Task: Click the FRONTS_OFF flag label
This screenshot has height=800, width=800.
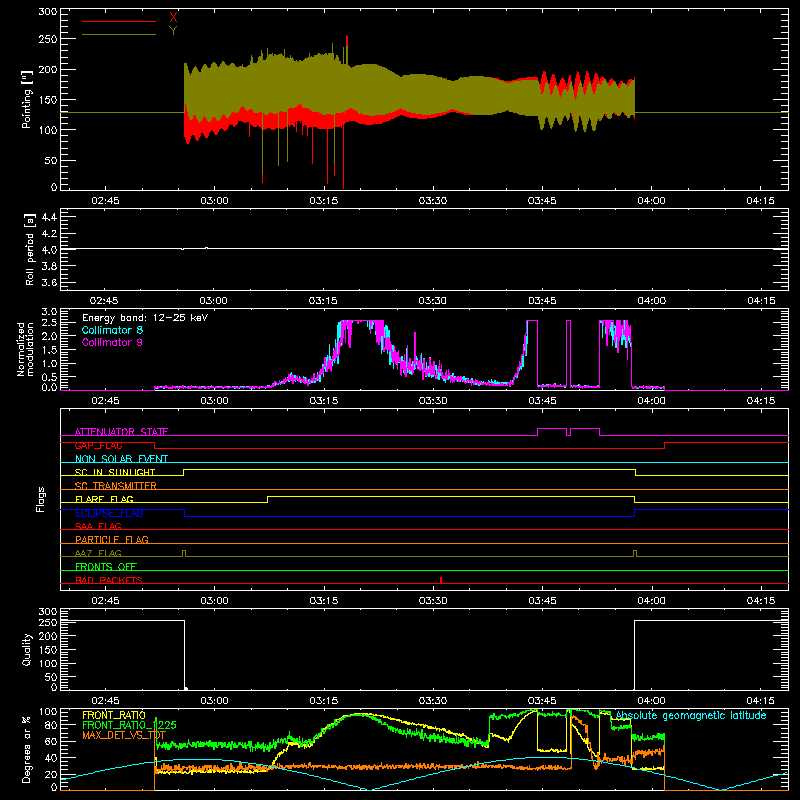Action: tap(106, 566)
